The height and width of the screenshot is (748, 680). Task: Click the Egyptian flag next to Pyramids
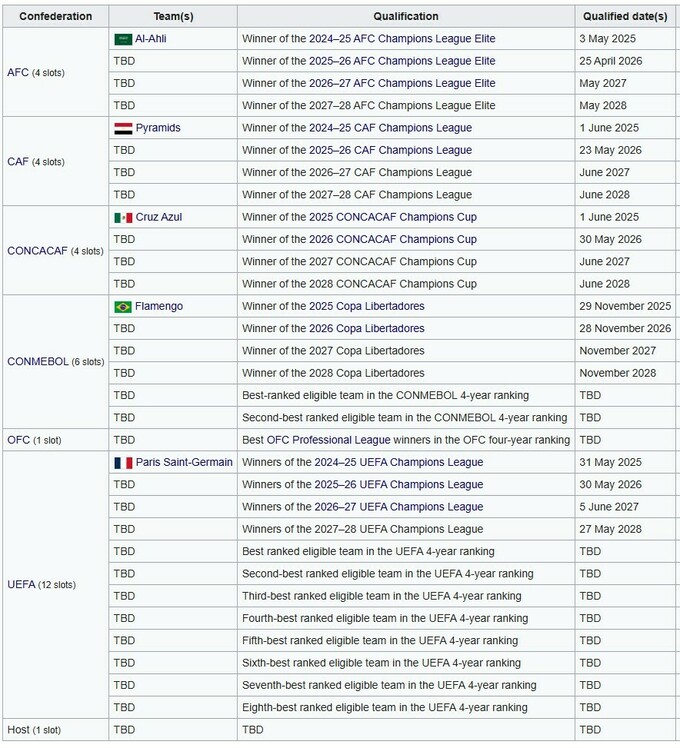tap(122, 128)
